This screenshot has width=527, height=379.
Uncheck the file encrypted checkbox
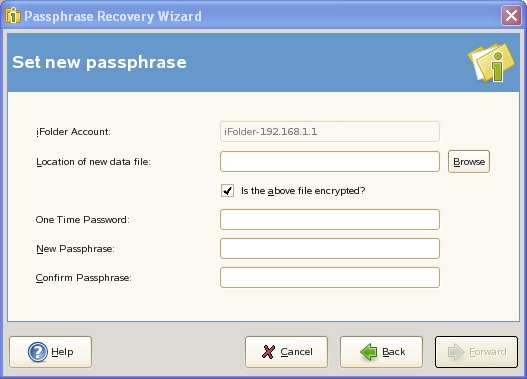click(x=228, y=191)
